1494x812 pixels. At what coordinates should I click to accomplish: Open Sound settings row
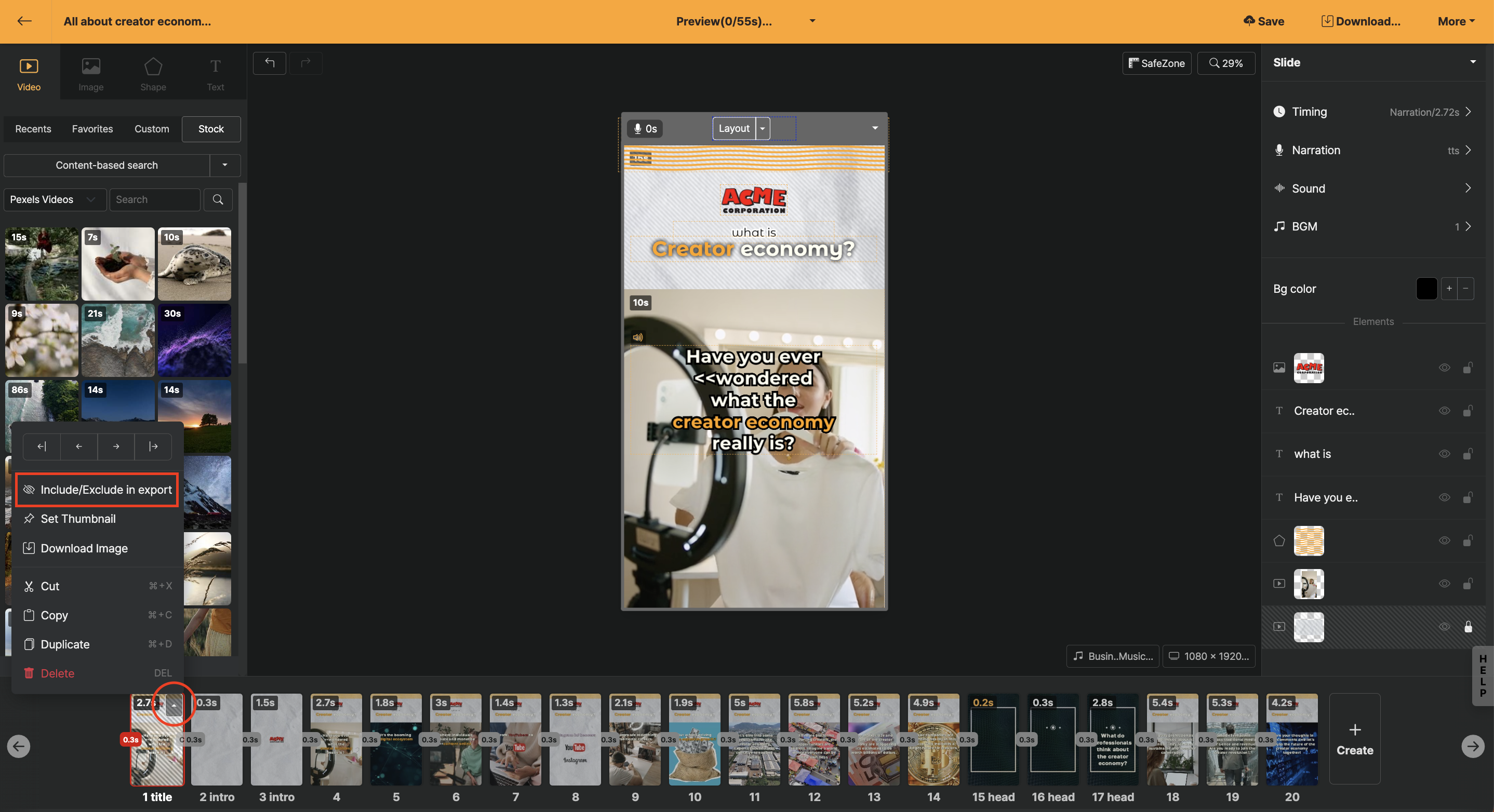coord(1373,188)
